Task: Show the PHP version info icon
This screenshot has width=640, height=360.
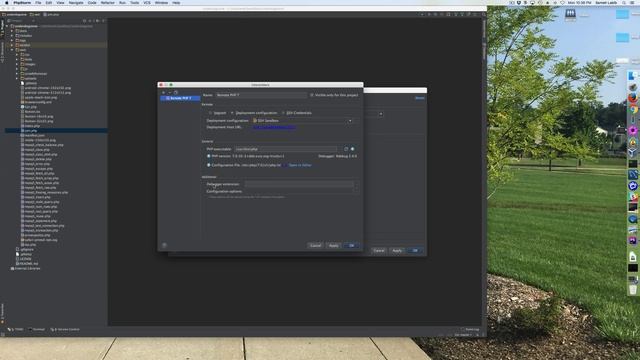Action: 209,156
